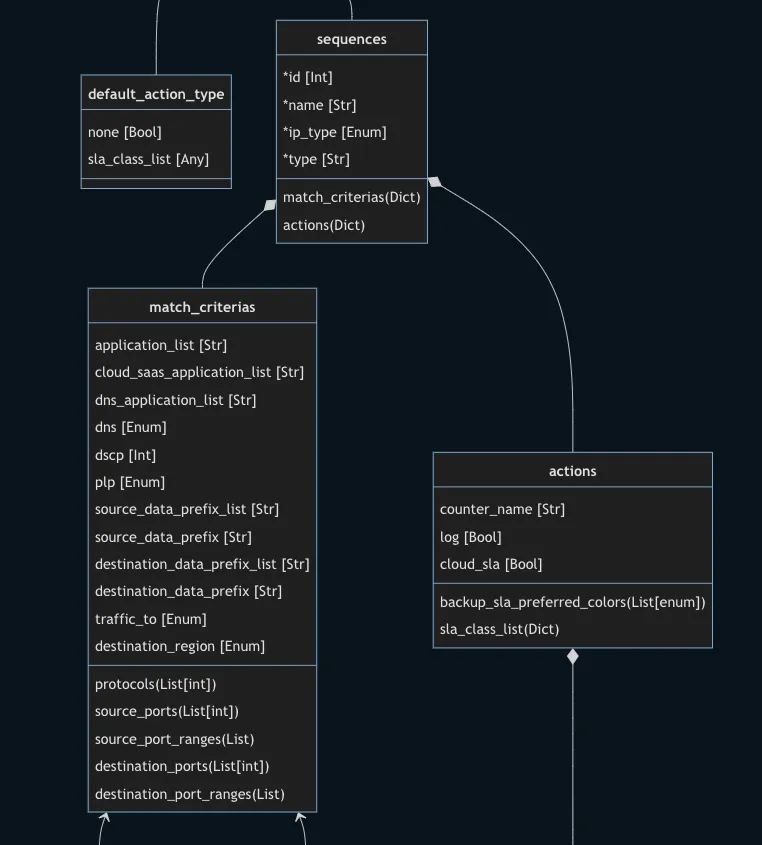The image size is (762, 845).
Task: Click the "counter_name [Str]" attribute
Action: pos(502,509)
